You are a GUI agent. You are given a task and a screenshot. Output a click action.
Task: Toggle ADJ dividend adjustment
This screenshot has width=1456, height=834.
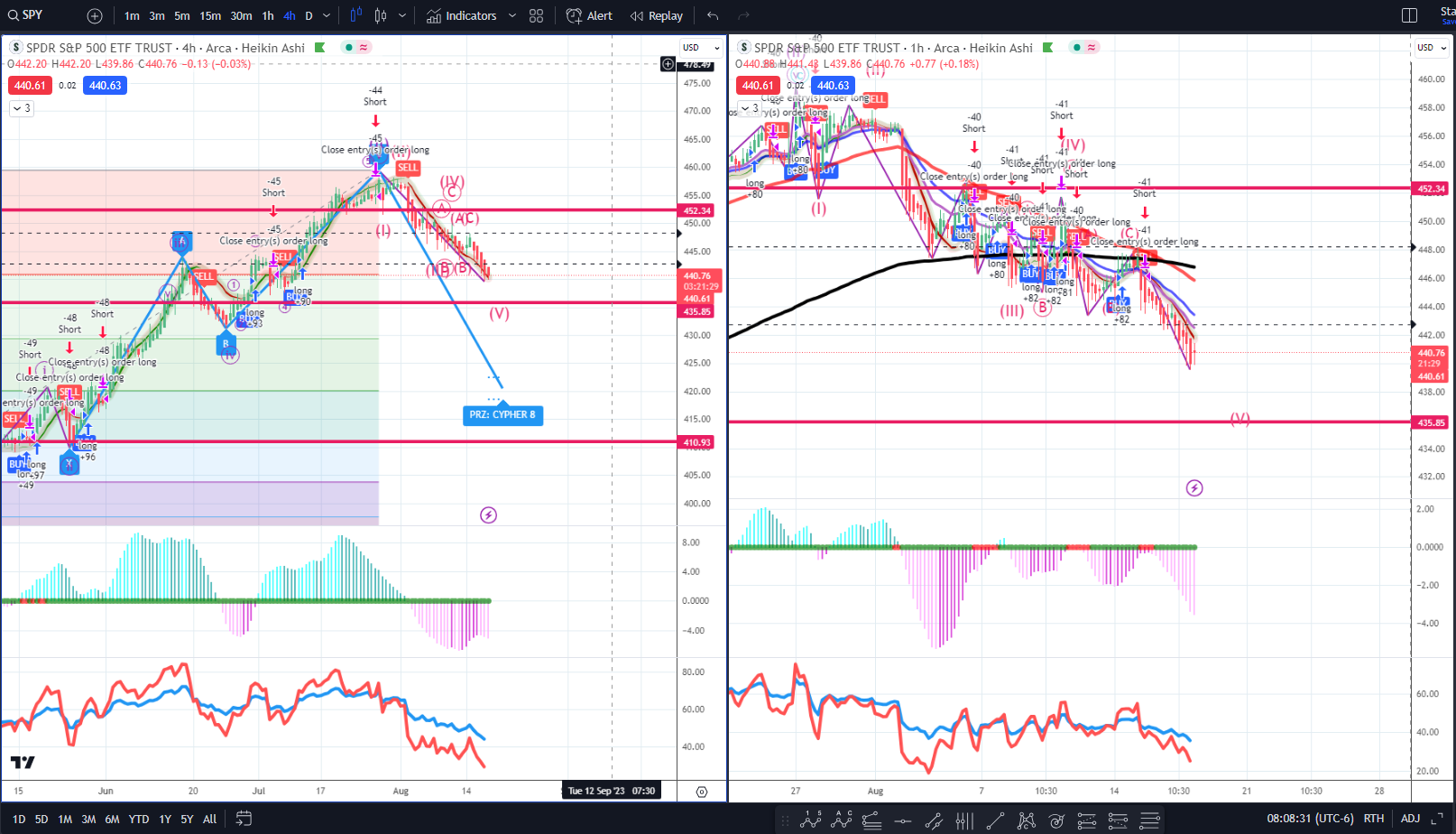pyautogui.click(x=1410, y=819)
